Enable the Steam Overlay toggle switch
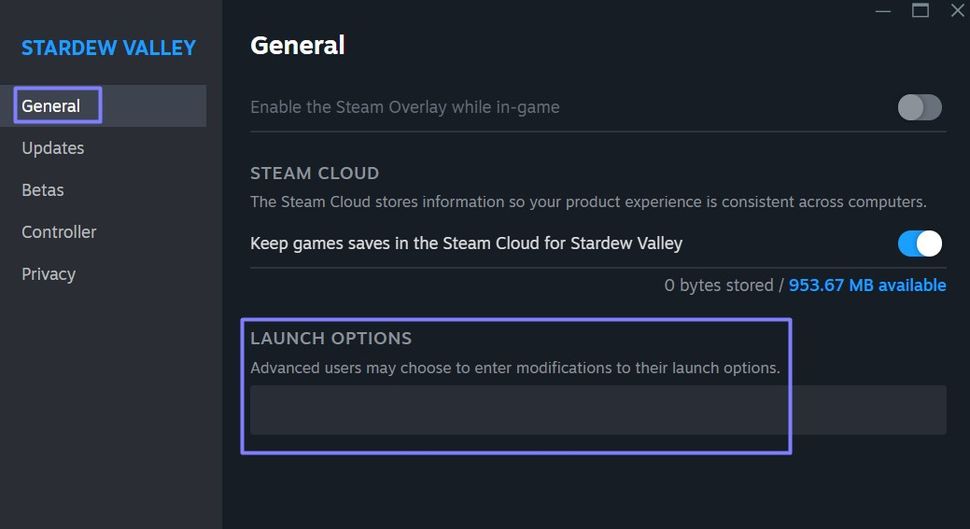The image size is (970, 529). (919, 107)
